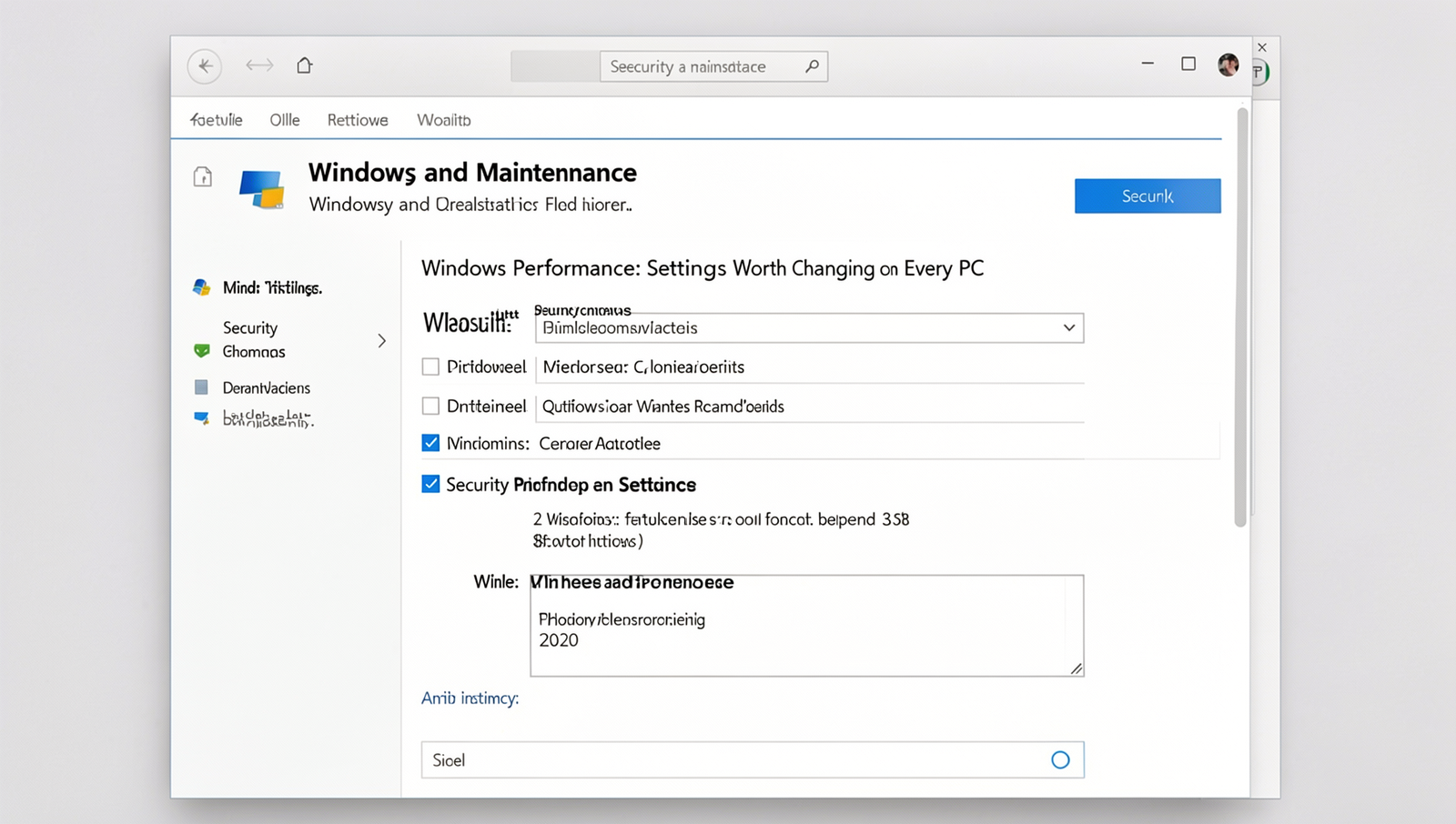
Task: Click the circle icon in Sioel field
Action: coord(1060,759)
